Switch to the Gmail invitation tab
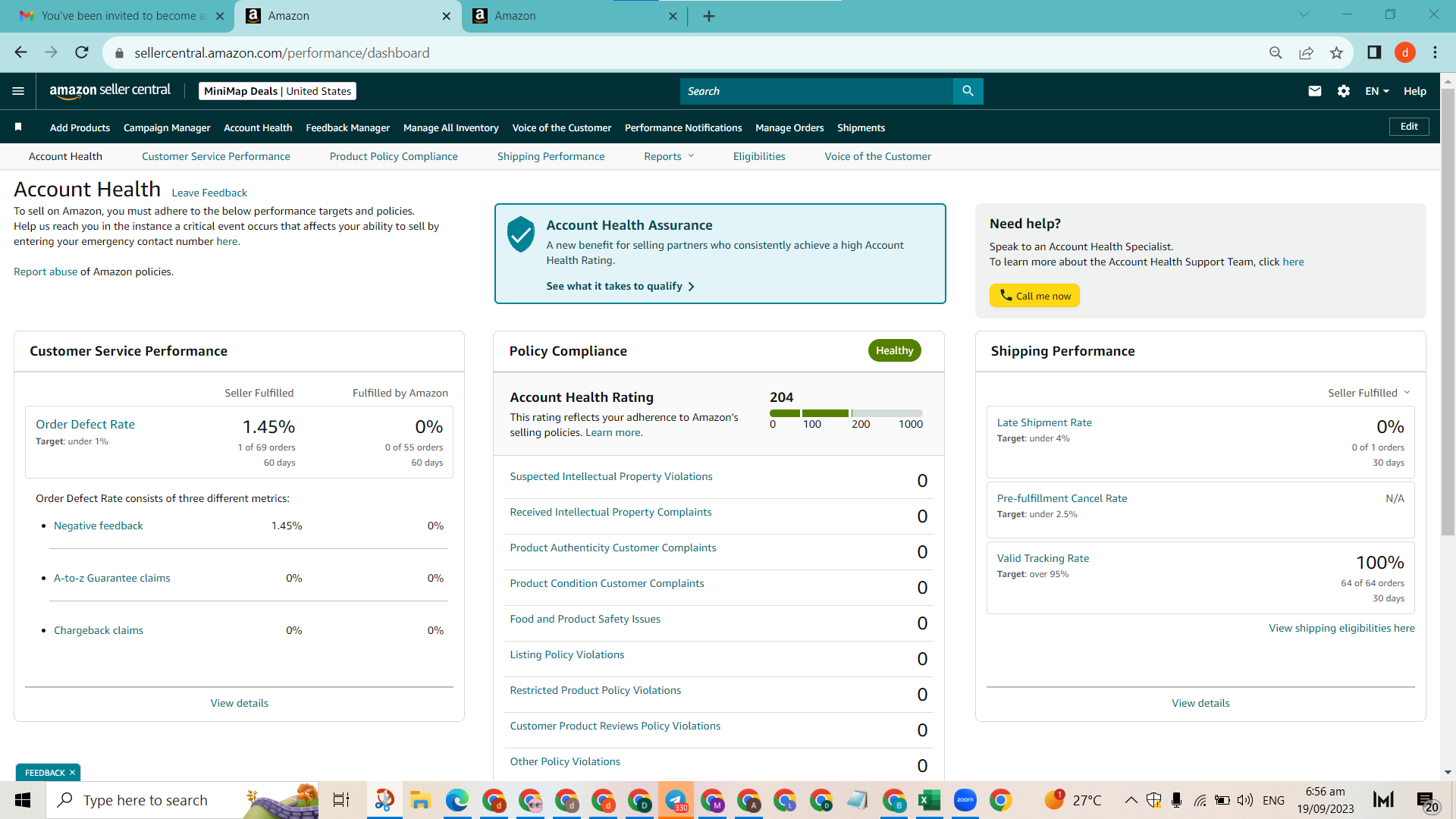 click(x=121, y=16)
